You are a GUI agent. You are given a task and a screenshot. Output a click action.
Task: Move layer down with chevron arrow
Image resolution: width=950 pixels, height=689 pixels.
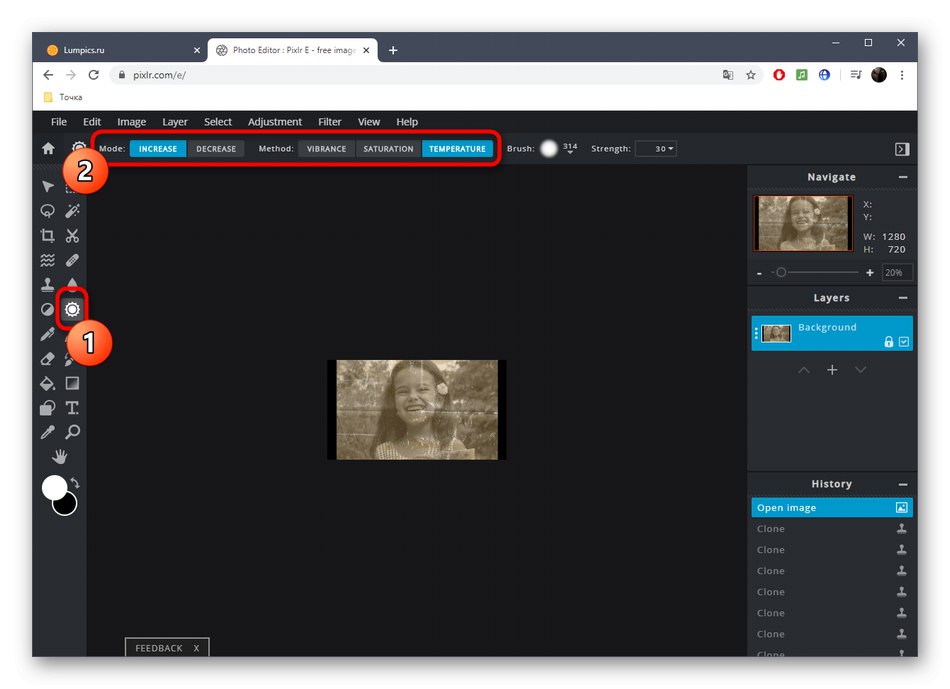[860, 370]
